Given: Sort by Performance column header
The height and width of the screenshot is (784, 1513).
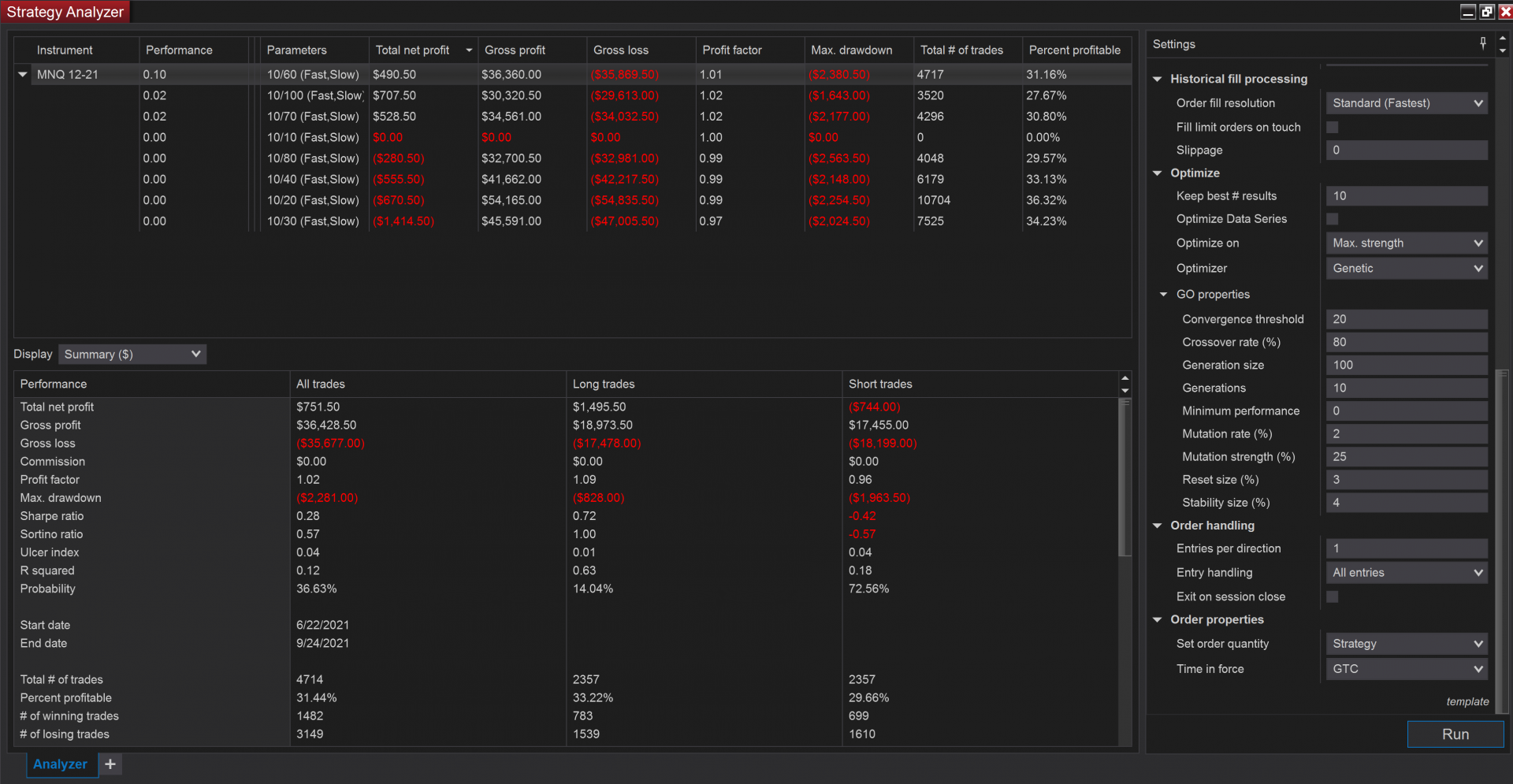Looking at the screenshot, I should 194,50.
